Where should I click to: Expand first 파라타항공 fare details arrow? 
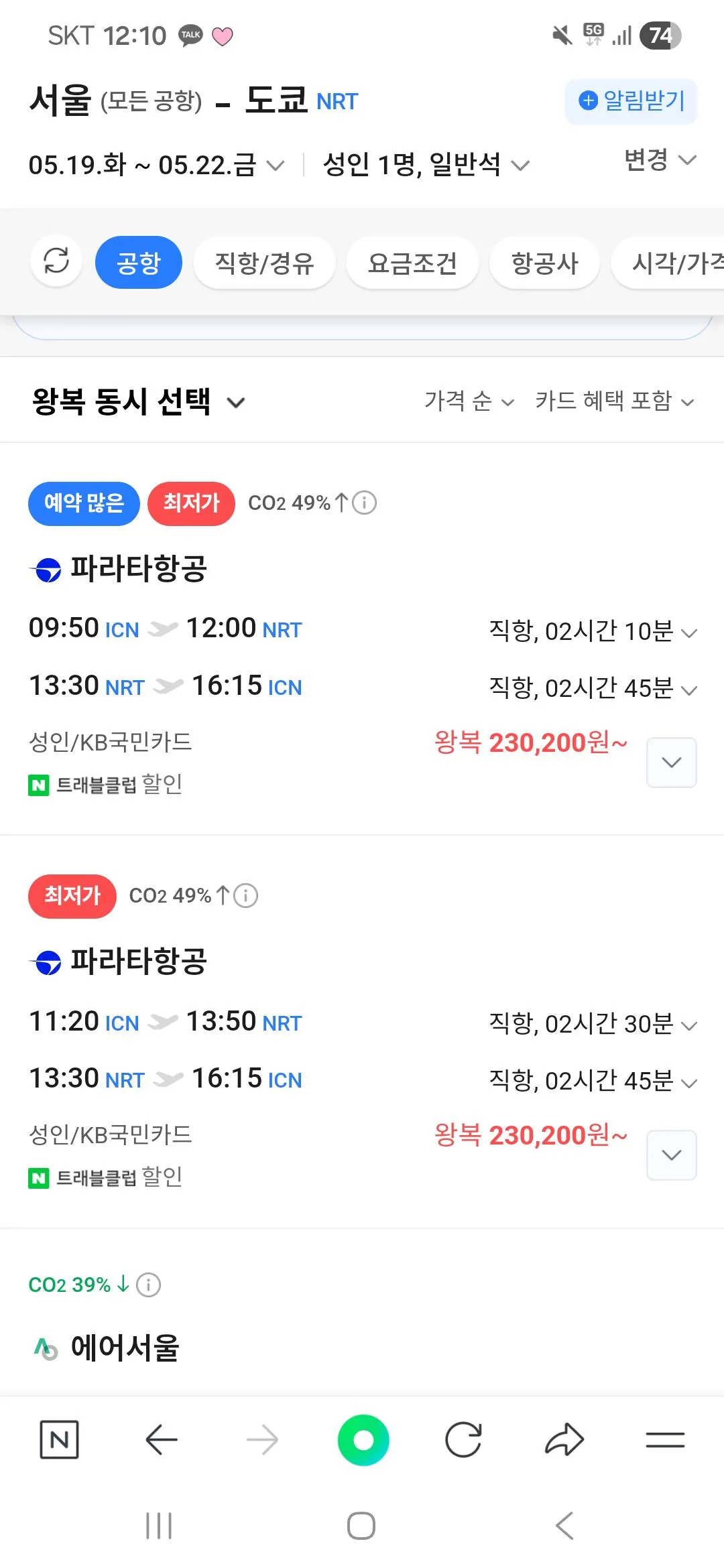pyautogui.click(x=671, y=763)
